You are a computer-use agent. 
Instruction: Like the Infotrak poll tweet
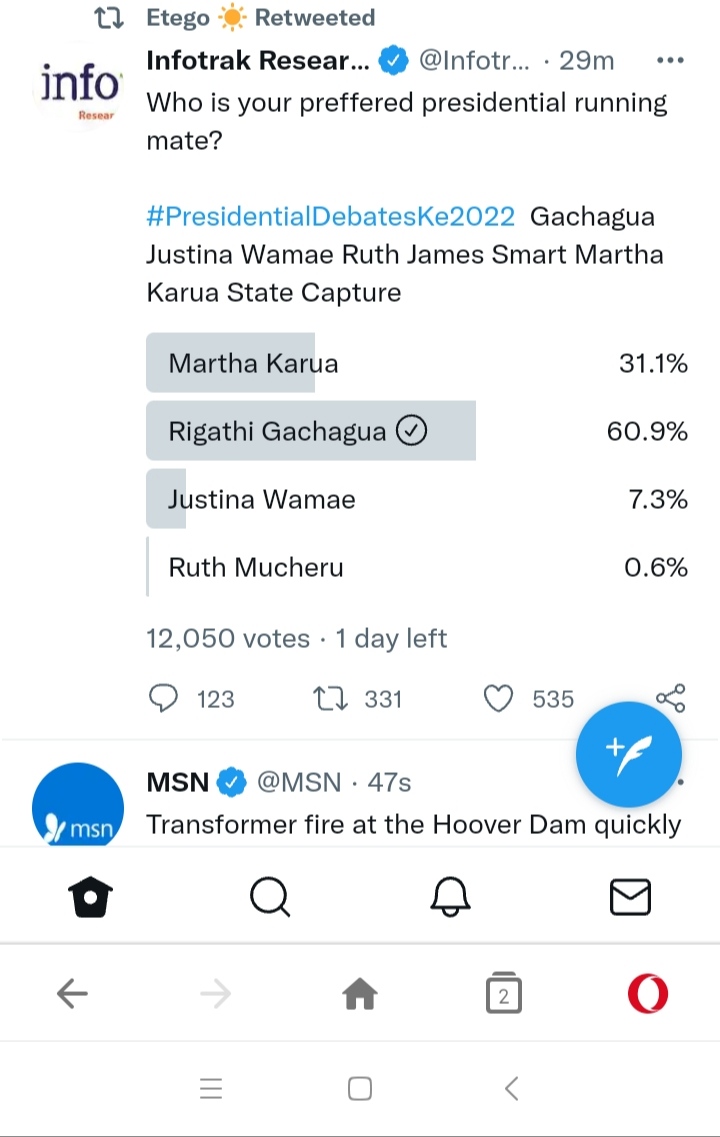click(x=498, y=698)
